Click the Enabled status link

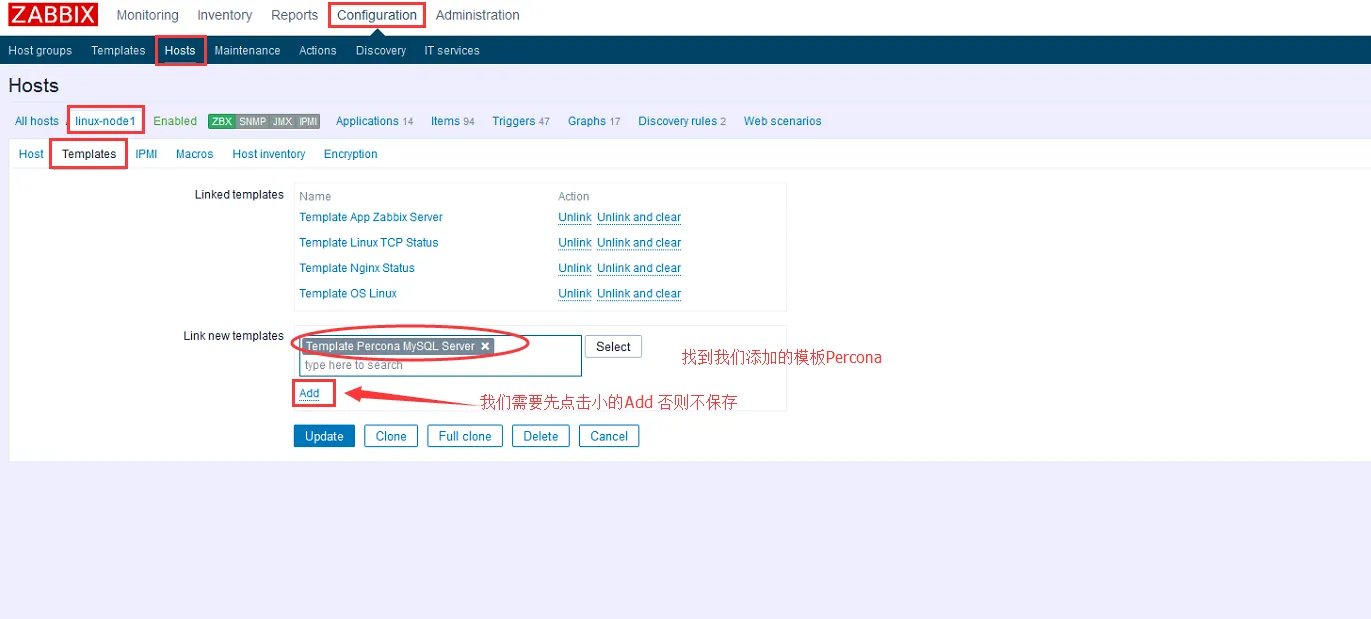pyautogui.click(x=175, y=121)
